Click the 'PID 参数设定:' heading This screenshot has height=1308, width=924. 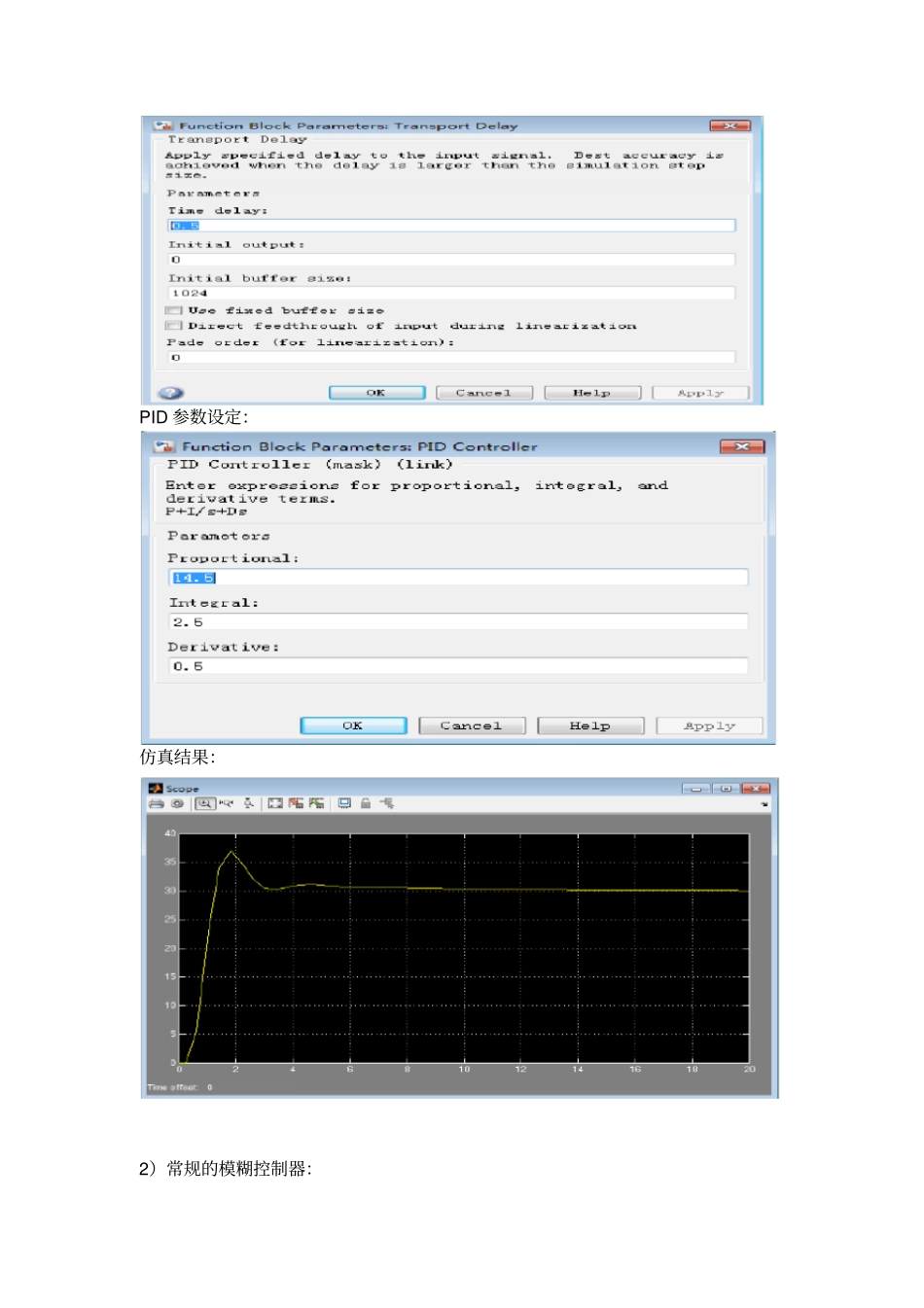pyautogui.click(x=194, y=417)
